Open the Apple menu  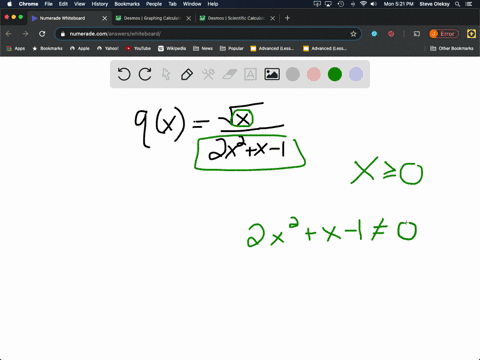pyautogui.click(x=9, y=4)
